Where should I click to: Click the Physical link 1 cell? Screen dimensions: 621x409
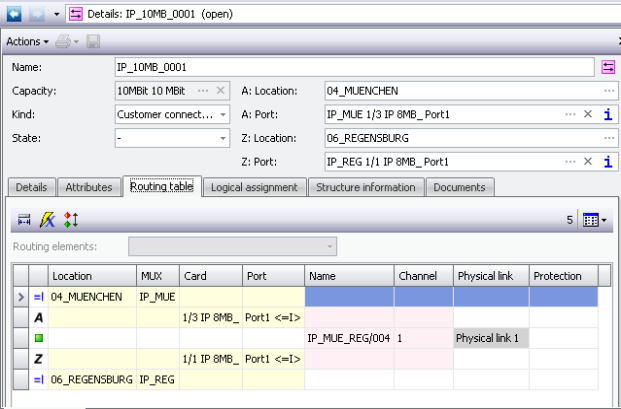tap(491, 338)
